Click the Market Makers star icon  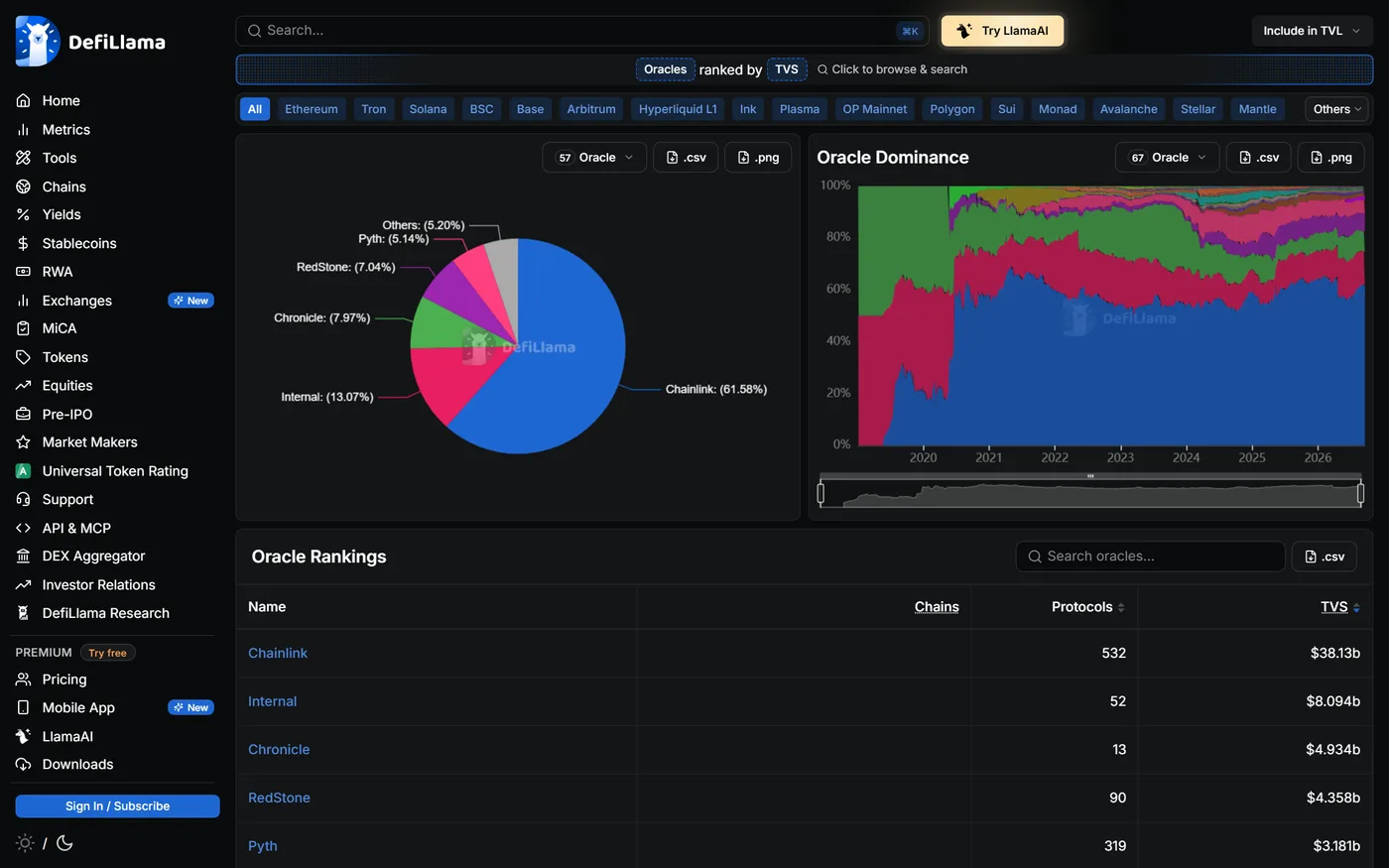pyautogui.click(x=23, y=442)
